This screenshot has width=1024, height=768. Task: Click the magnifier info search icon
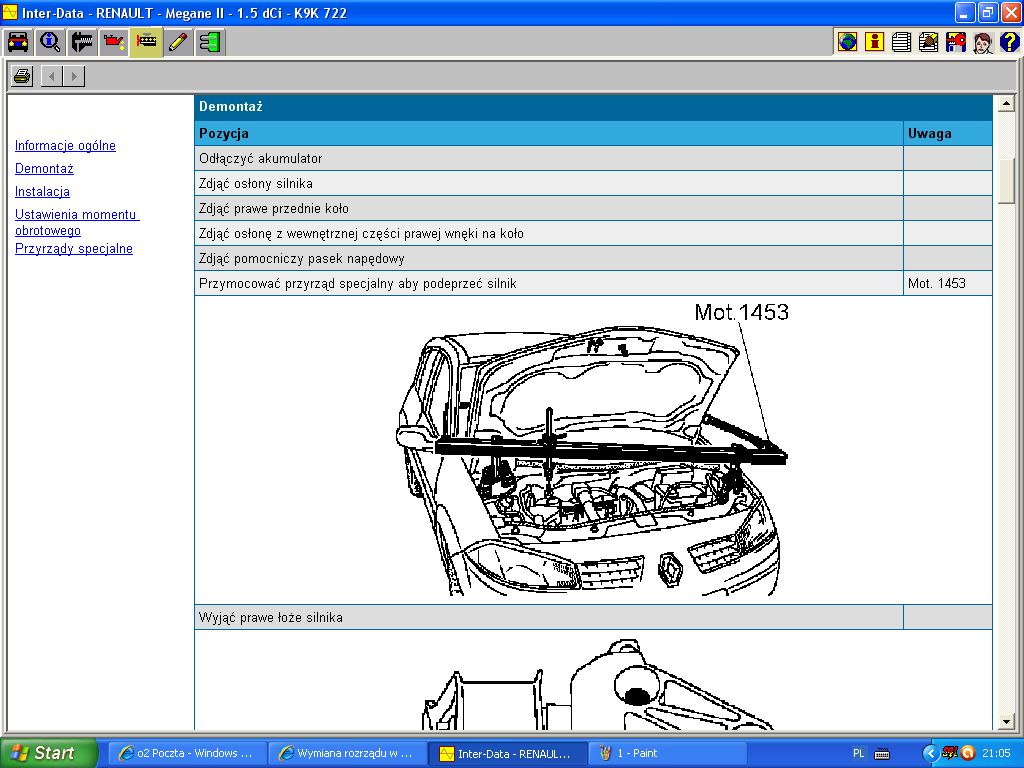[x=50, y=42]
